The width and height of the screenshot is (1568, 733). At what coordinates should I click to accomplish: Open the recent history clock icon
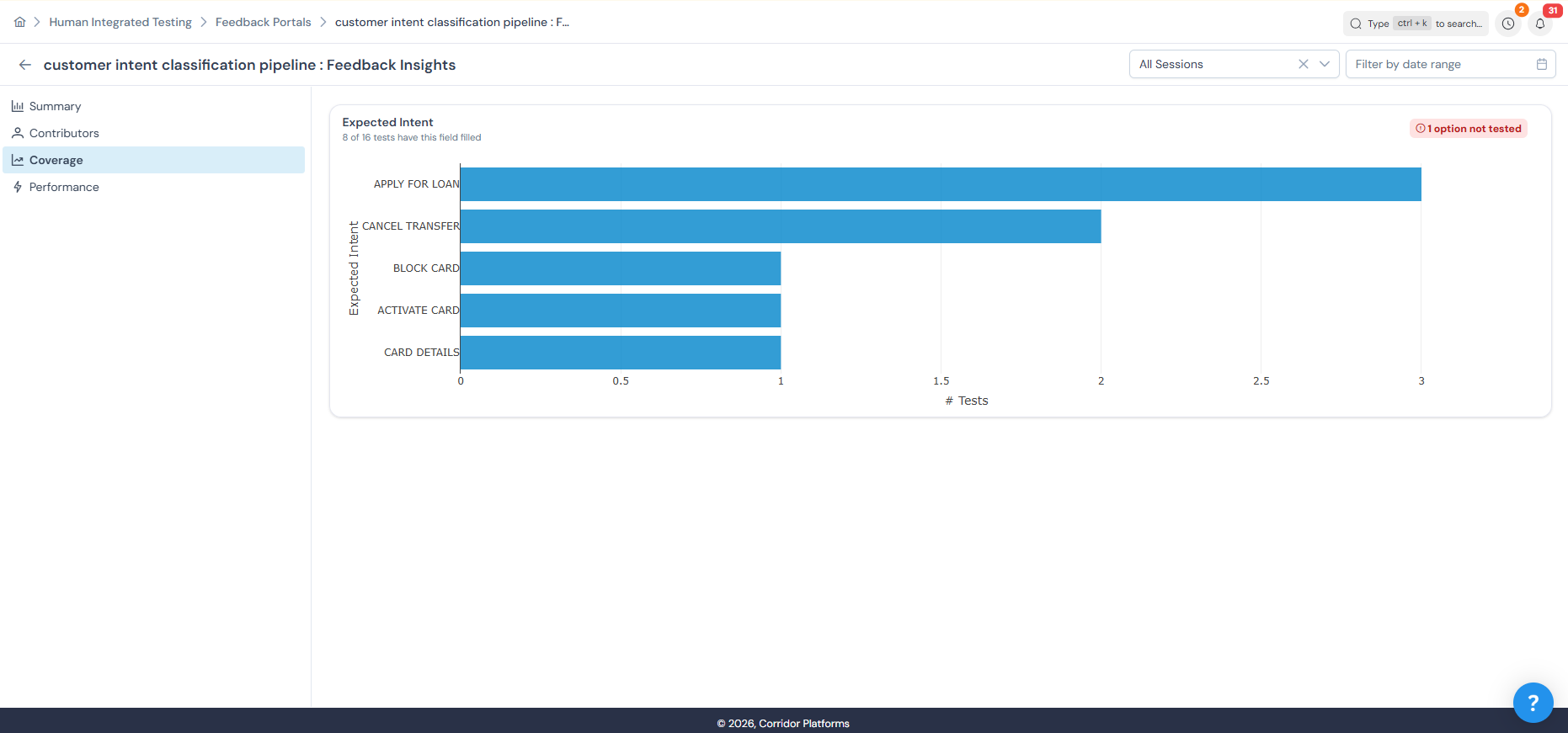[1508, 24]
